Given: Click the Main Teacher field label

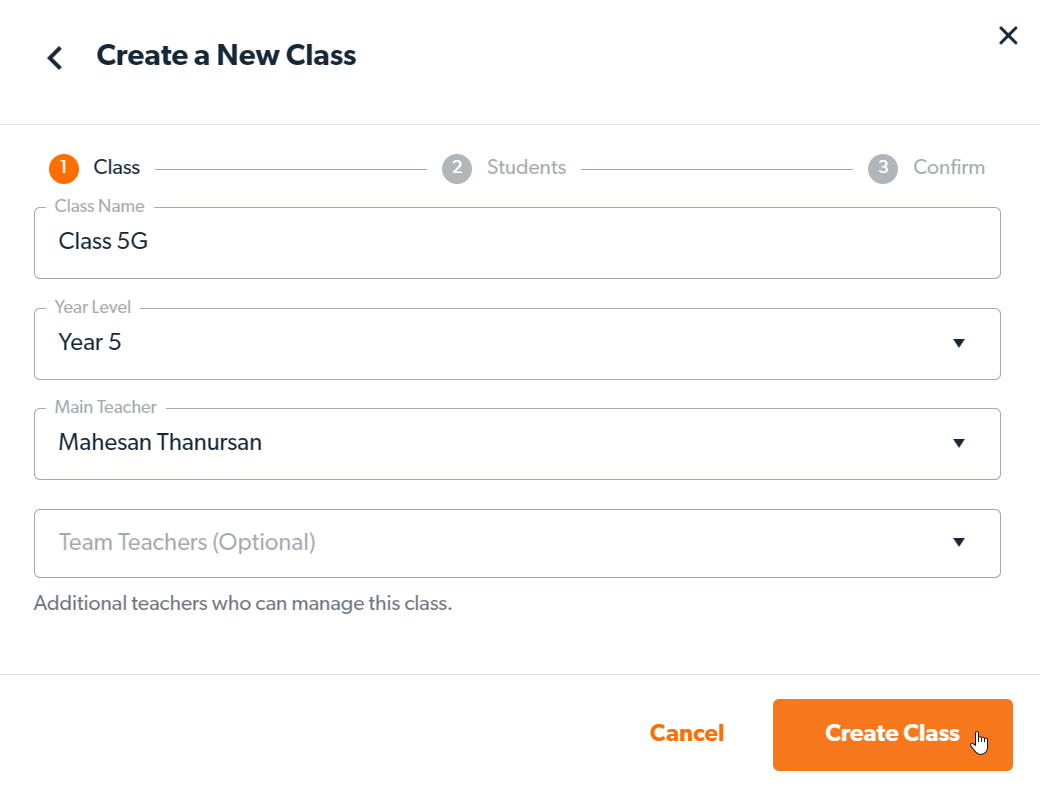Looking at the screenshot, I should [105, 407].
